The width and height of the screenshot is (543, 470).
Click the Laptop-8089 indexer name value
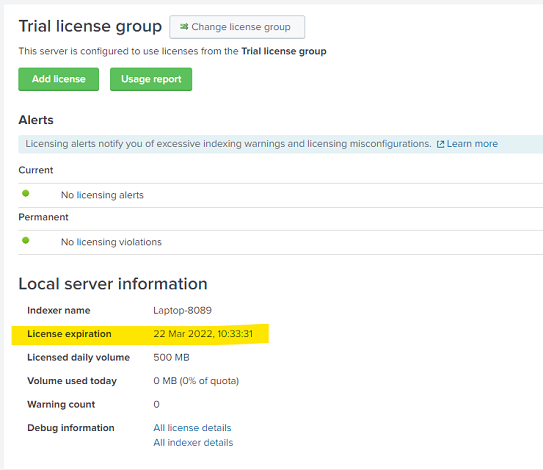(x=183, y=310)
